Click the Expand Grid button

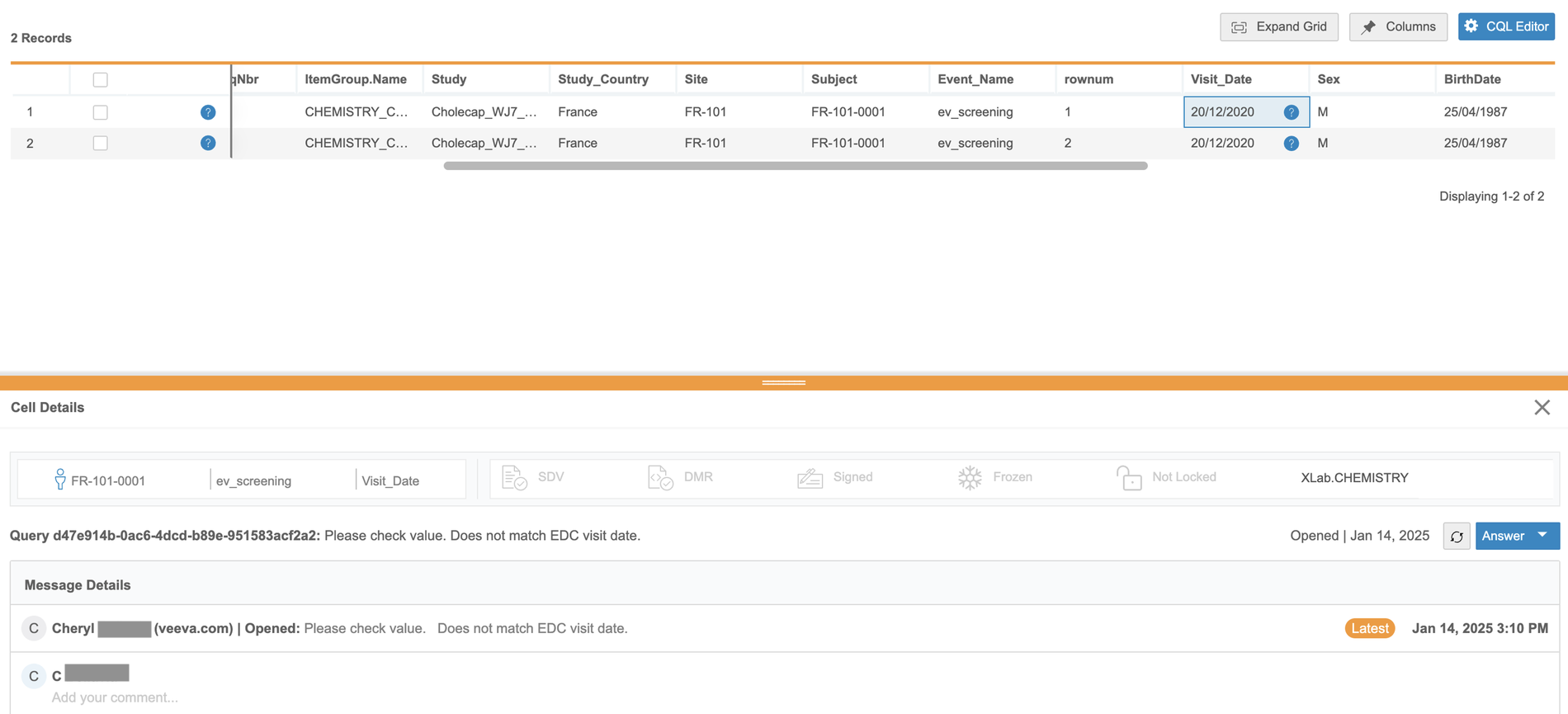[x=1278, y=26]
